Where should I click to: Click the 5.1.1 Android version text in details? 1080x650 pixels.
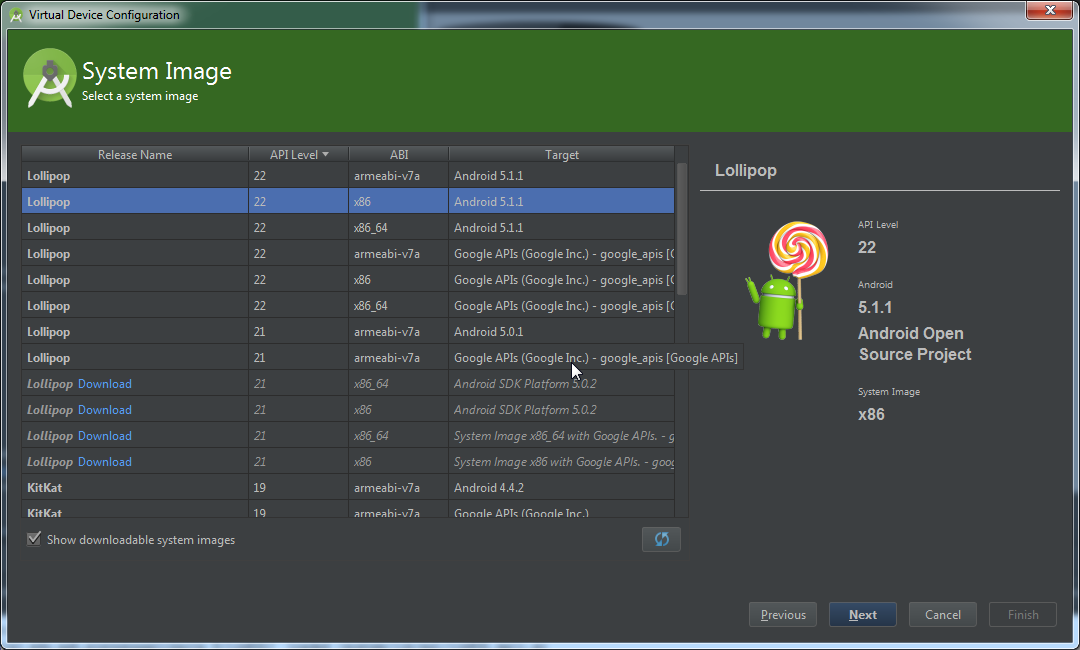click(875, 307)
